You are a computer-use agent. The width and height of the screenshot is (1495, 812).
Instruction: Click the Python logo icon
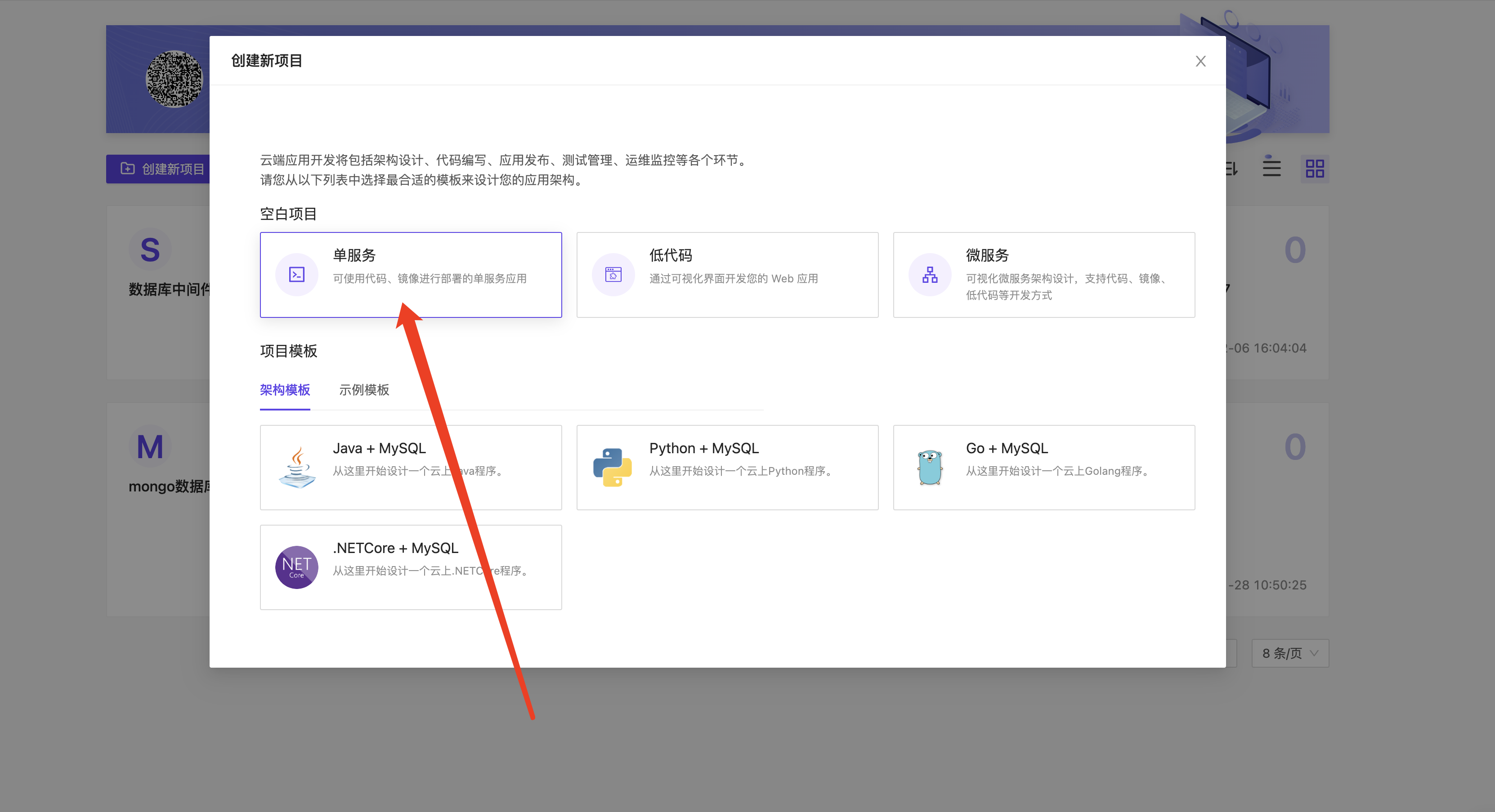(612, 467)
